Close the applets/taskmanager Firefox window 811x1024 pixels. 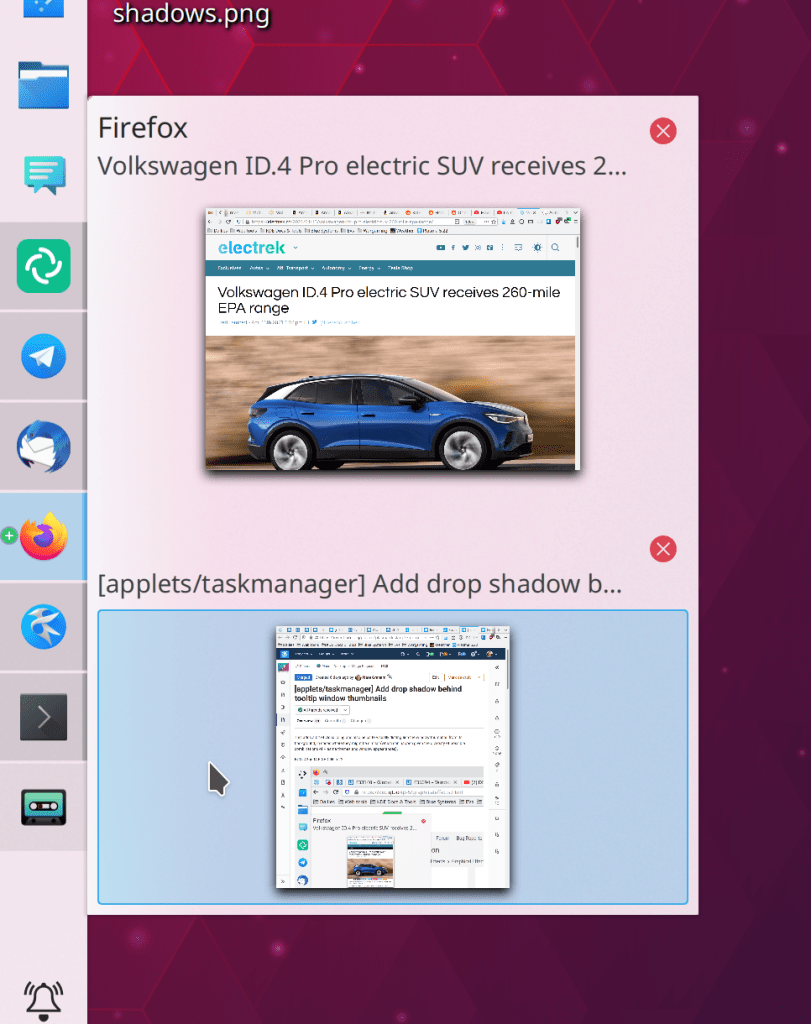(x=662, y=549)
